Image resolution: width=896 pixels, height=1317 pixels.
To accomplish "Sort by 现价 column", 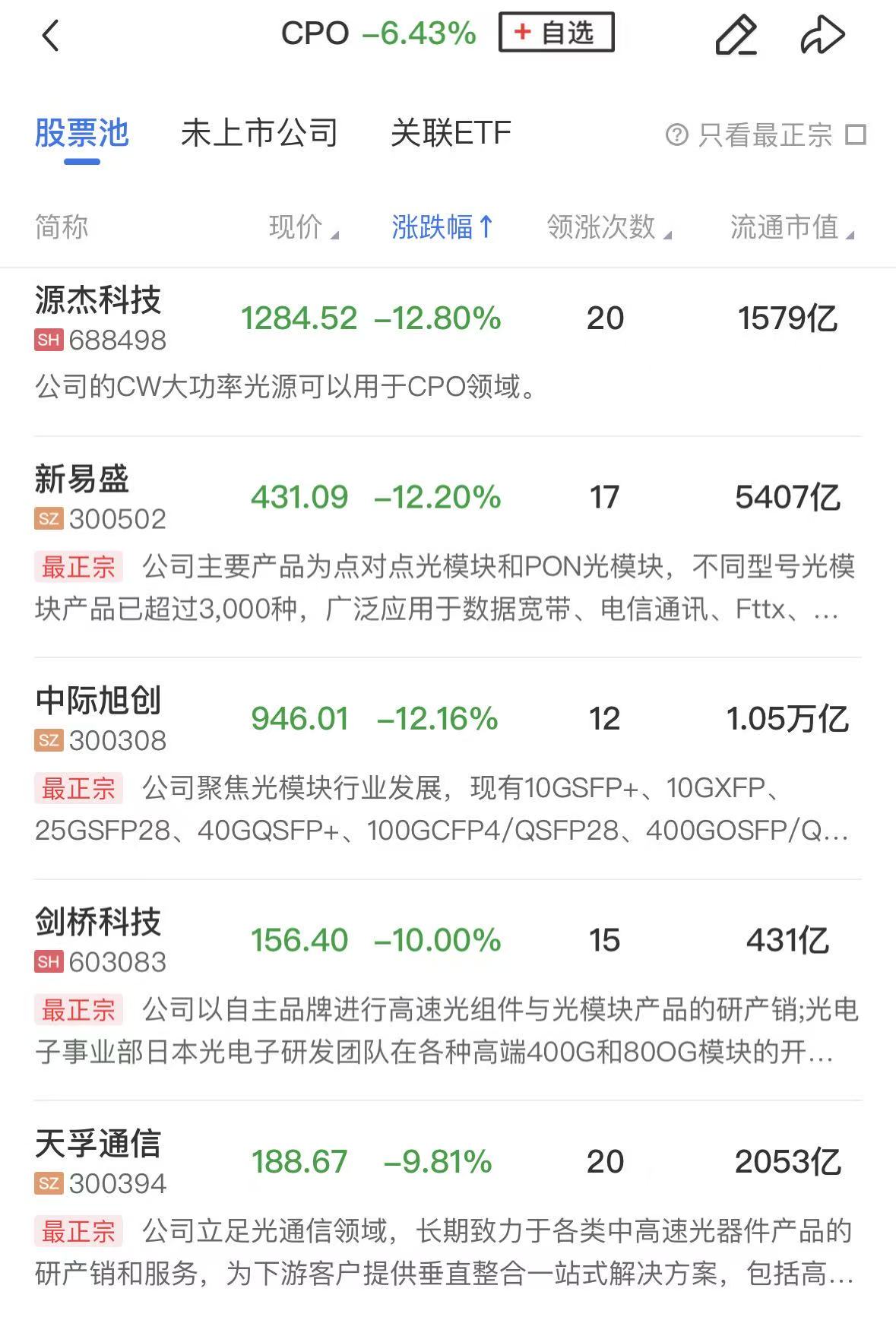I will [x=304, y=226].
